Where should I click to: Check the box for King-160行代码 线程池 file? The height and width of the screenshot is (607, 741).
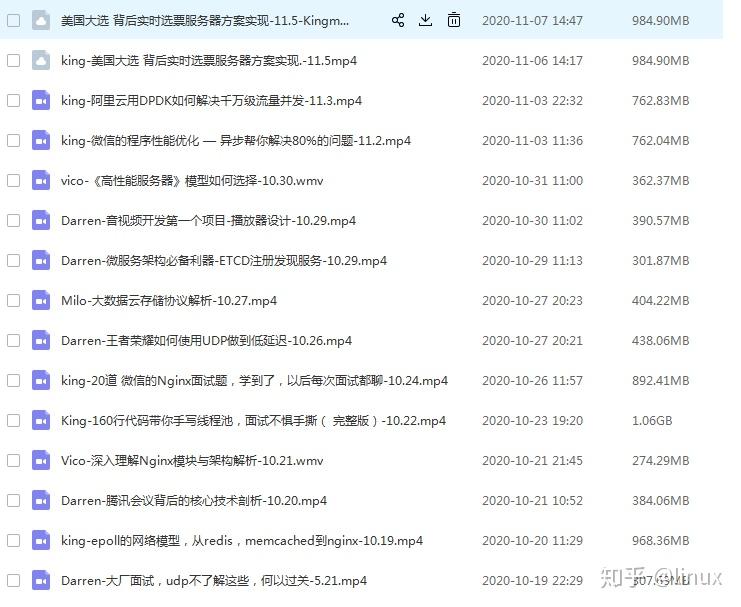tap(14, 420)
